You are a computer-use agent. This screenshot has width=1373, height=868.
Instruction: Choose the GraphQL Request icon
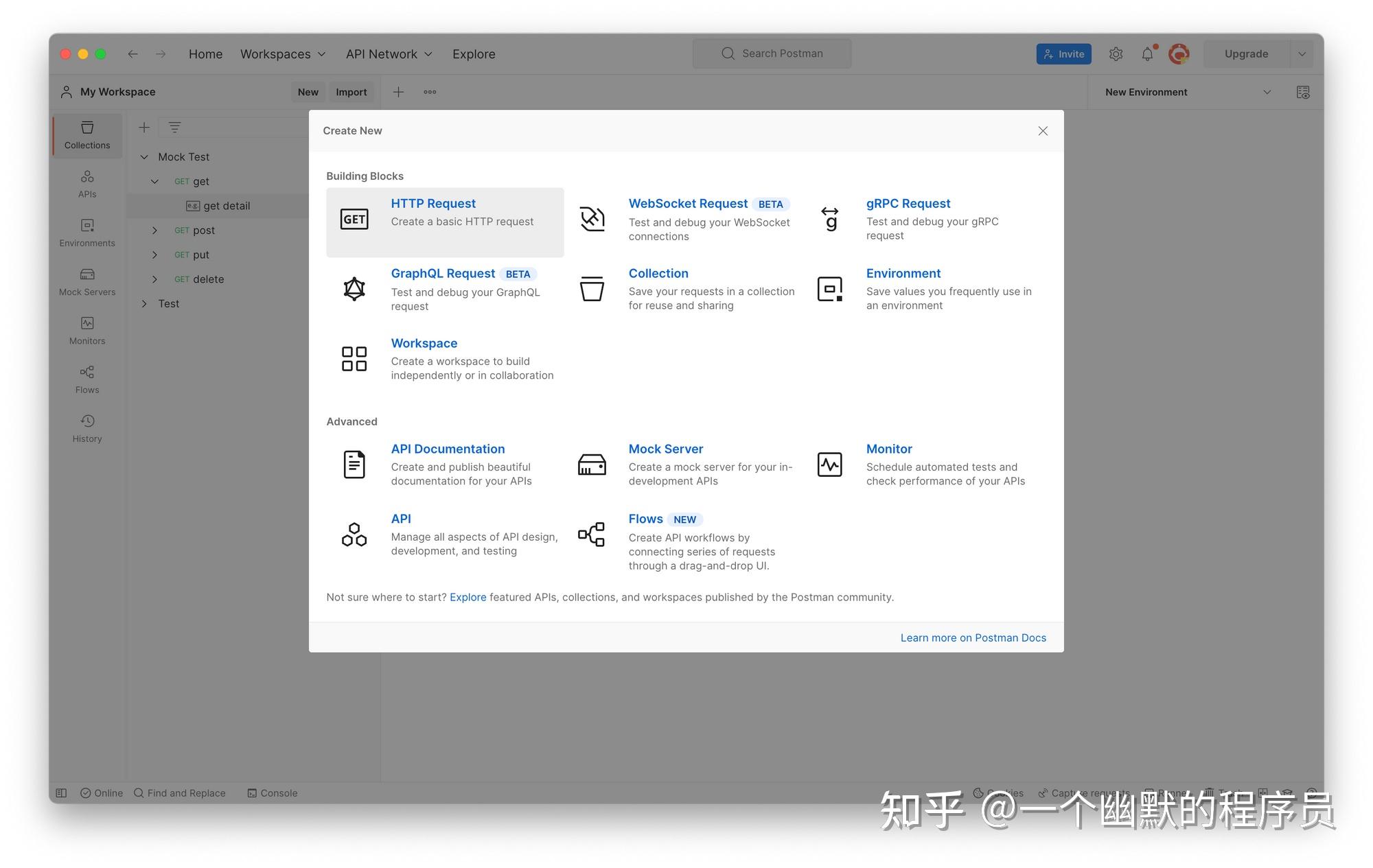coord(354,289)
